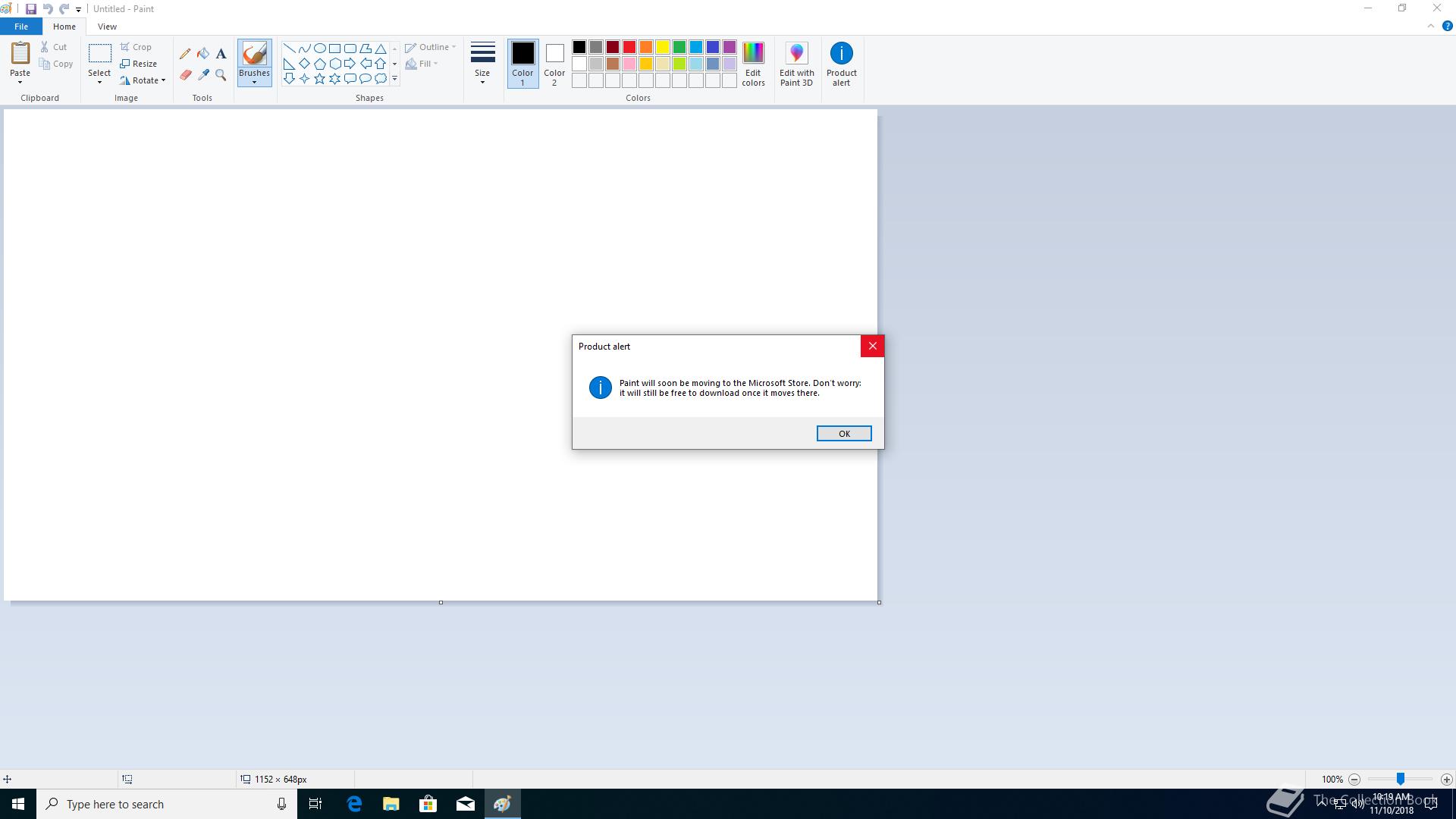Pick the Line shape
This screenshot has height=819, width=1456.
coord(289,48)
